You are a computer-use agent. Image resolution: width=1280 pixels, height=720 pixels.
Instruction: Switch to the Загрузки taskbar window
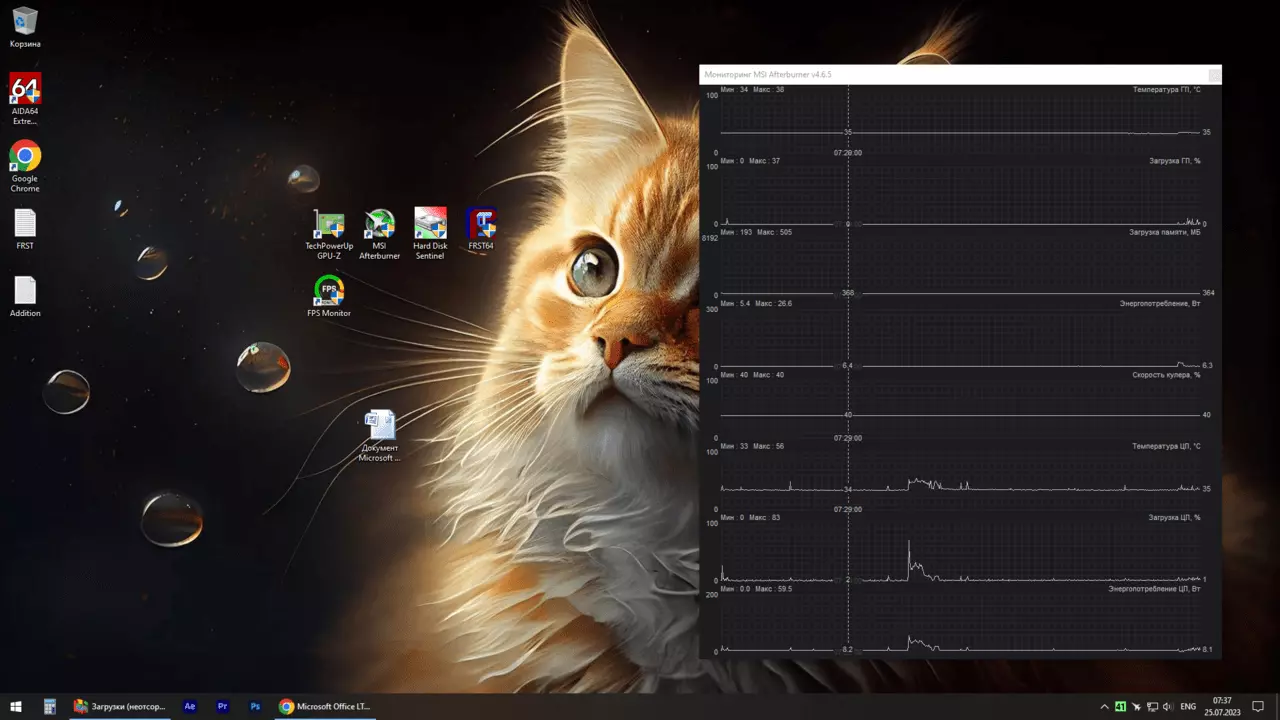[x=120, y=706]
